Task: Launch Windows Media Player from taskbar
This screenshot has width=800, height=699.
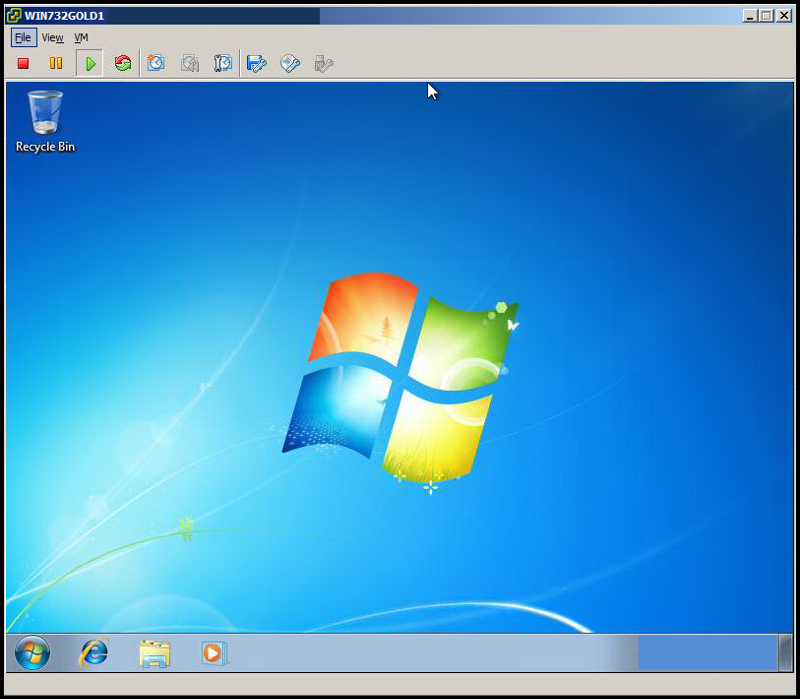Action: click(x=215, y=653)
